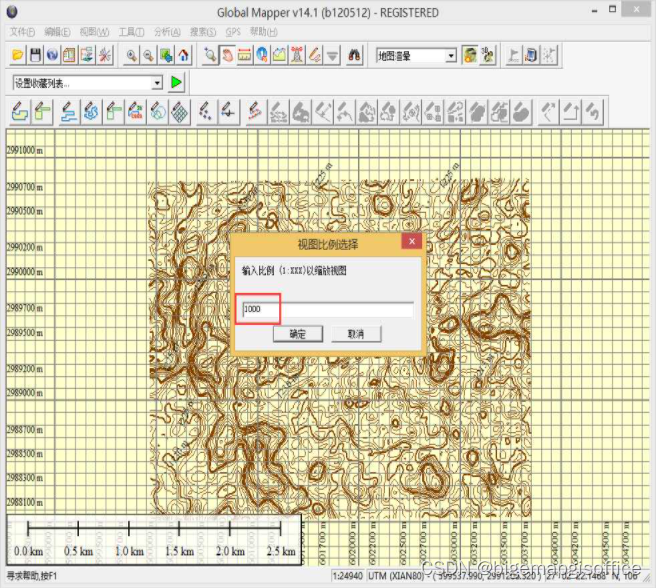Select the Digitizer pencil tool
The image size is (656, 588).
[x=315, y=55]
